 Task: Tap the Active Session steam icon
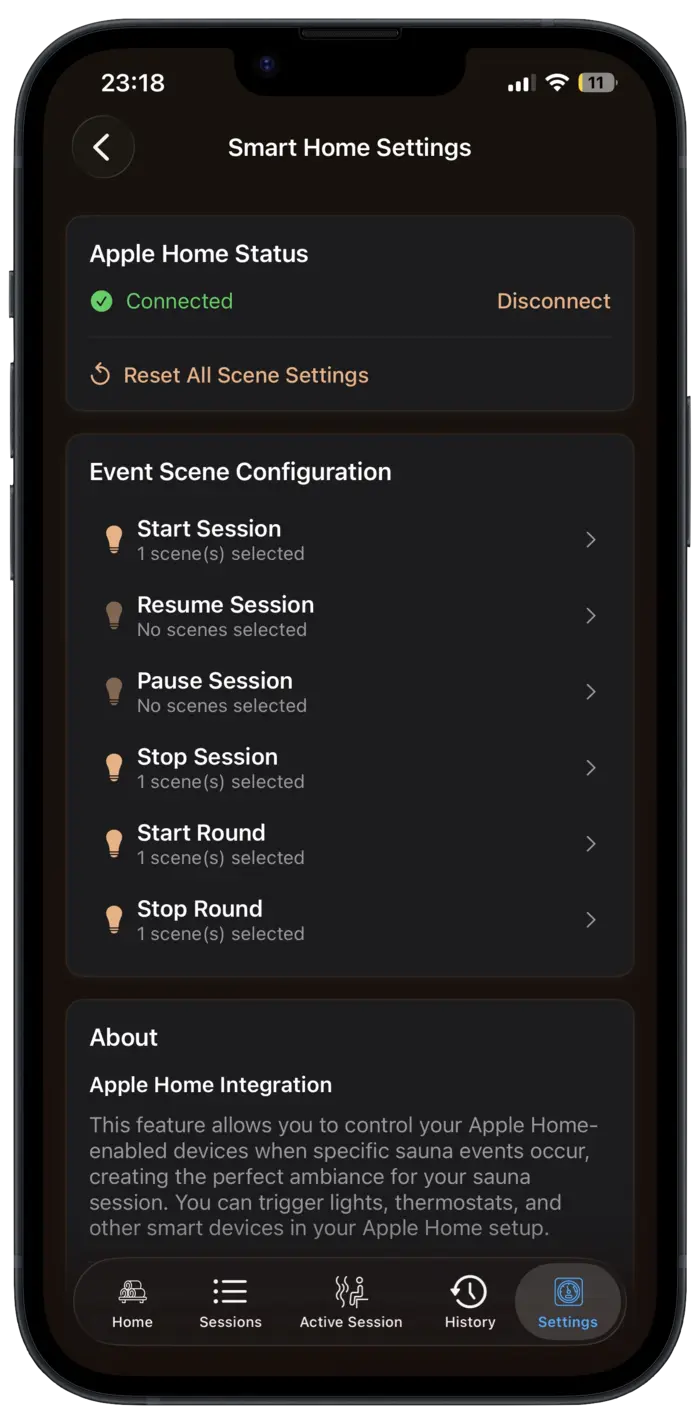click(351, 1290)
